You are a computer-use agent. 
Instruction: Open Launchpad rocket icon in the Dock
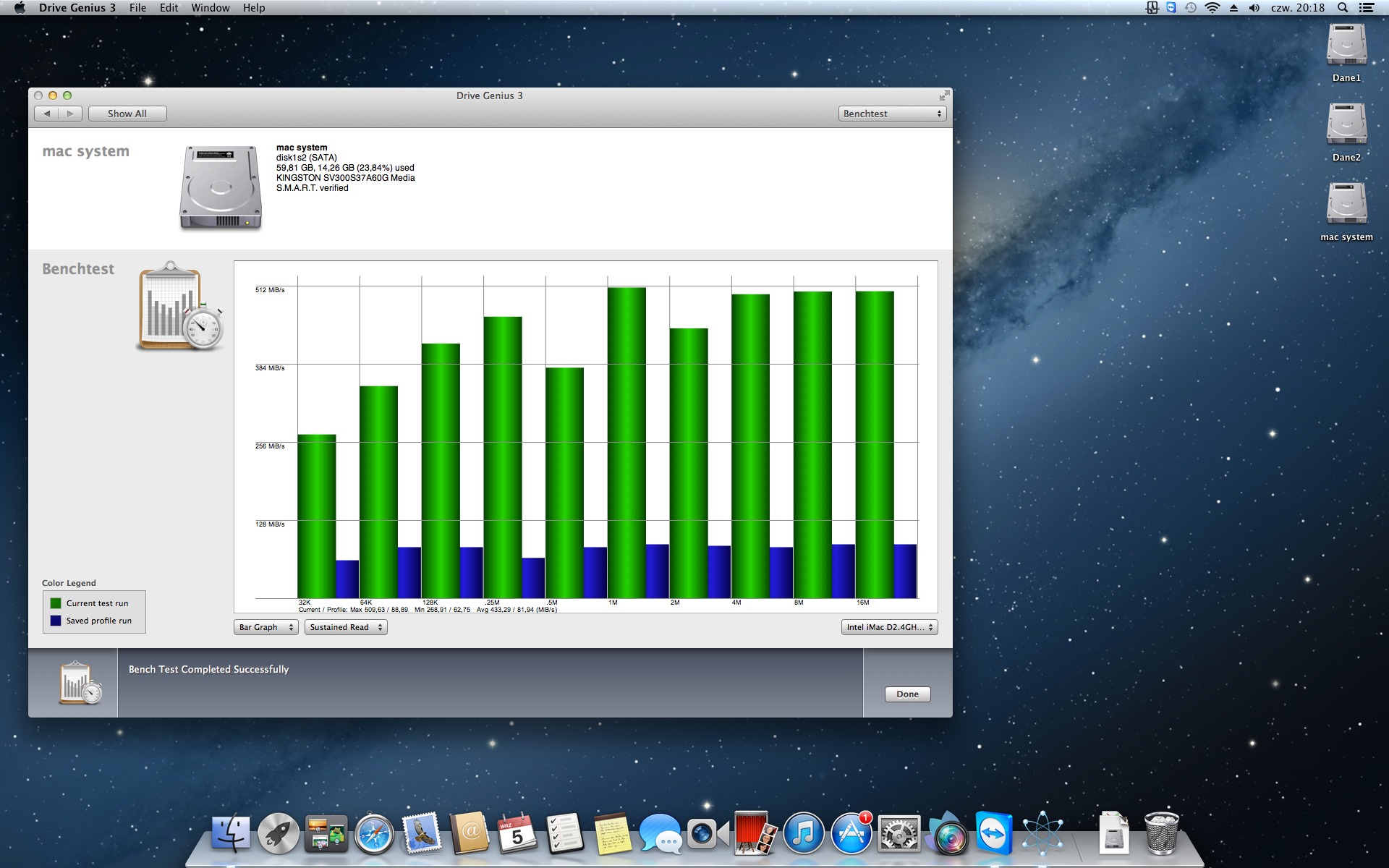pyautogui.click(x=279, y=833)
